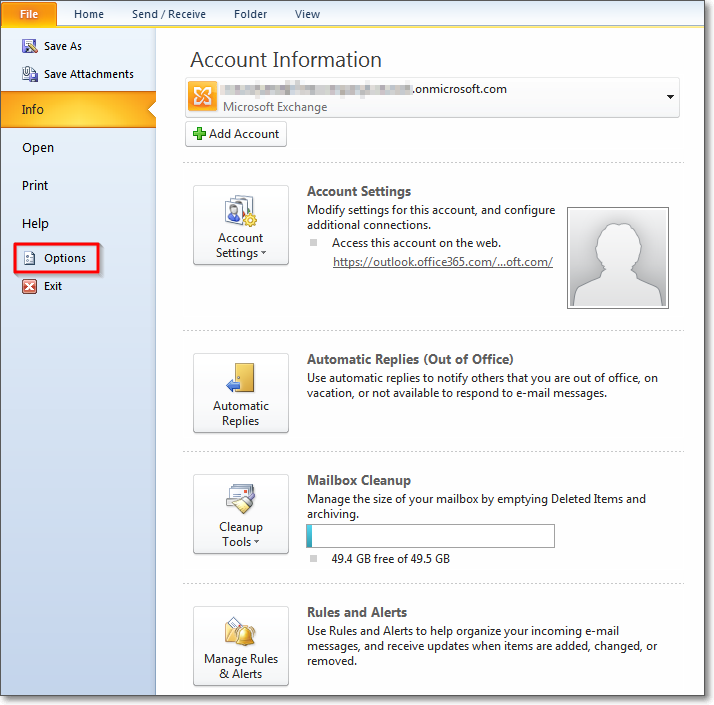
Task: Open the Send / Receive tab
Action: coord(169,14)
